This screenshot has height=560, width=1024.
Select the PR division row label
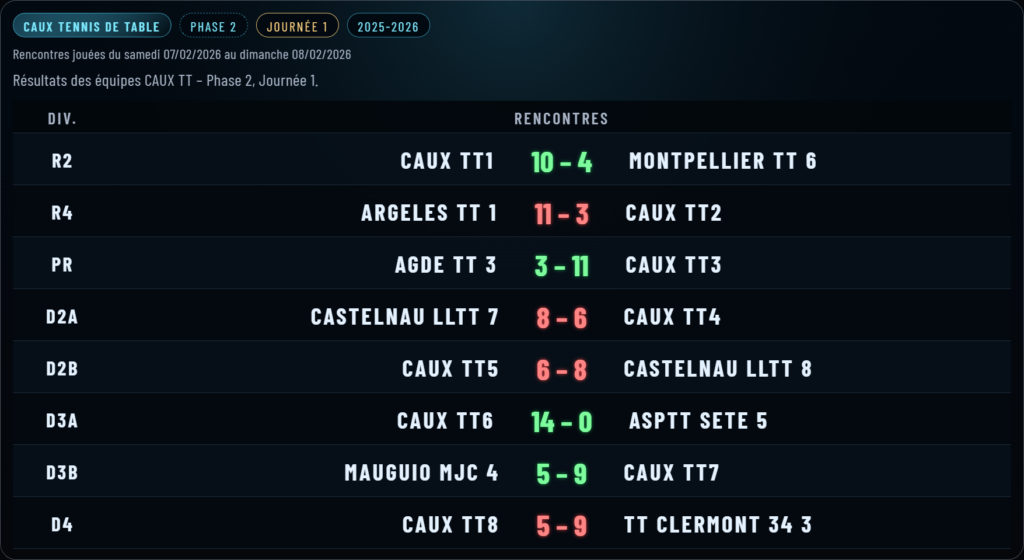tap(62, 265)
